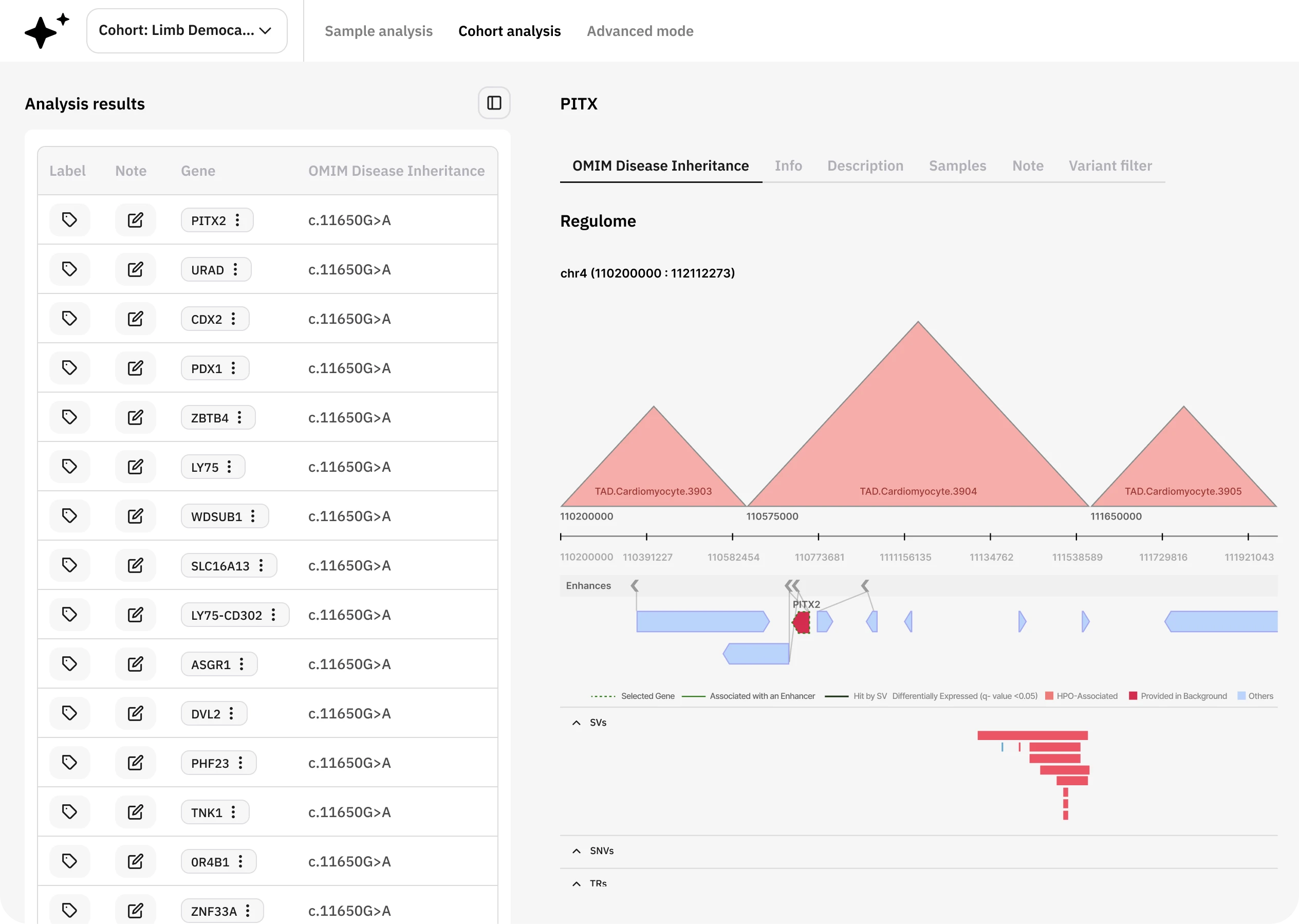This screenshot has height=924, width=1299.
Task: Click the label tag icon for PHF23
Action: [69, 763]
